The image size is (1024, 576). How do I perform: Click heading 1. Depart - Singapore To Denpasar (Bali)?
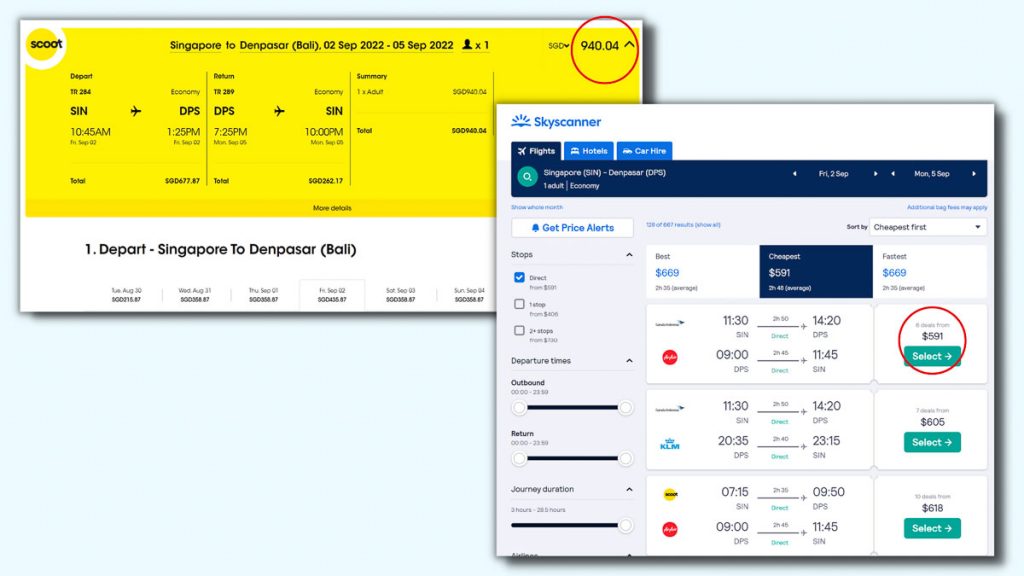coord(221,249)
